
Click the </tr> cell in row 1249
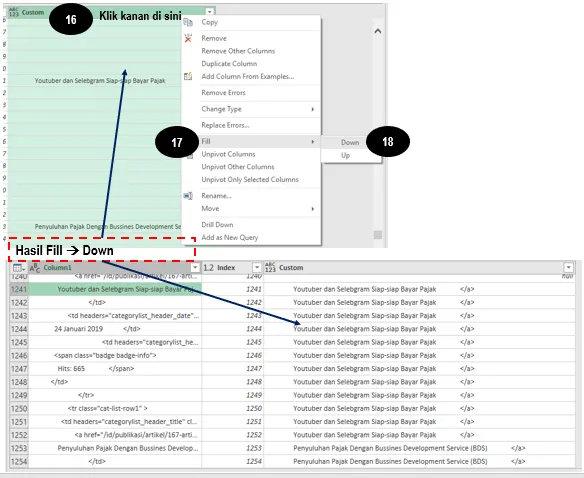pos(115,395)
